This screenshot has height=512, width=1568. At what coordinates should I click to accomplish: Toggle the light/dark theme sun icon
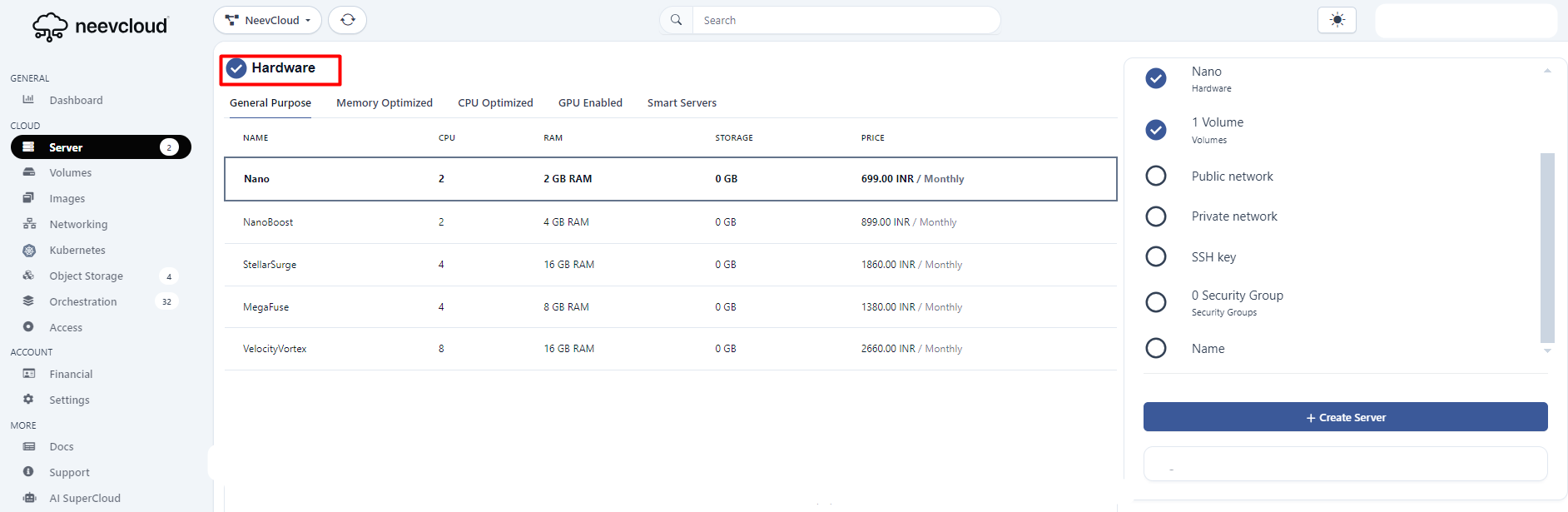(1337, 20)
